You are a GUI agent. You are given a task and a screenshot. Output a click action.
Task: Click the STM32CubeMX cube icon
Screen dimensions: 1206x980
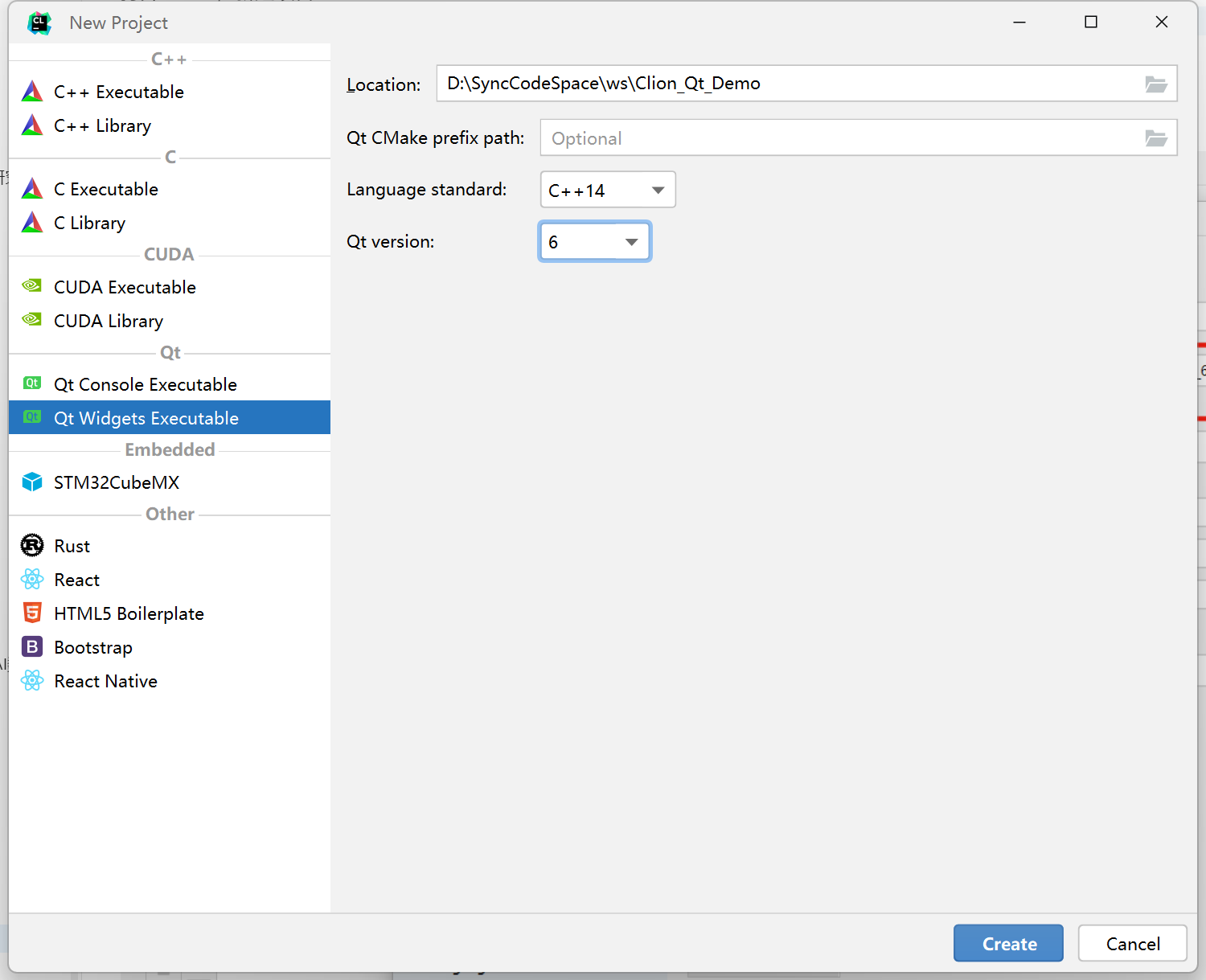pos(32,482)
